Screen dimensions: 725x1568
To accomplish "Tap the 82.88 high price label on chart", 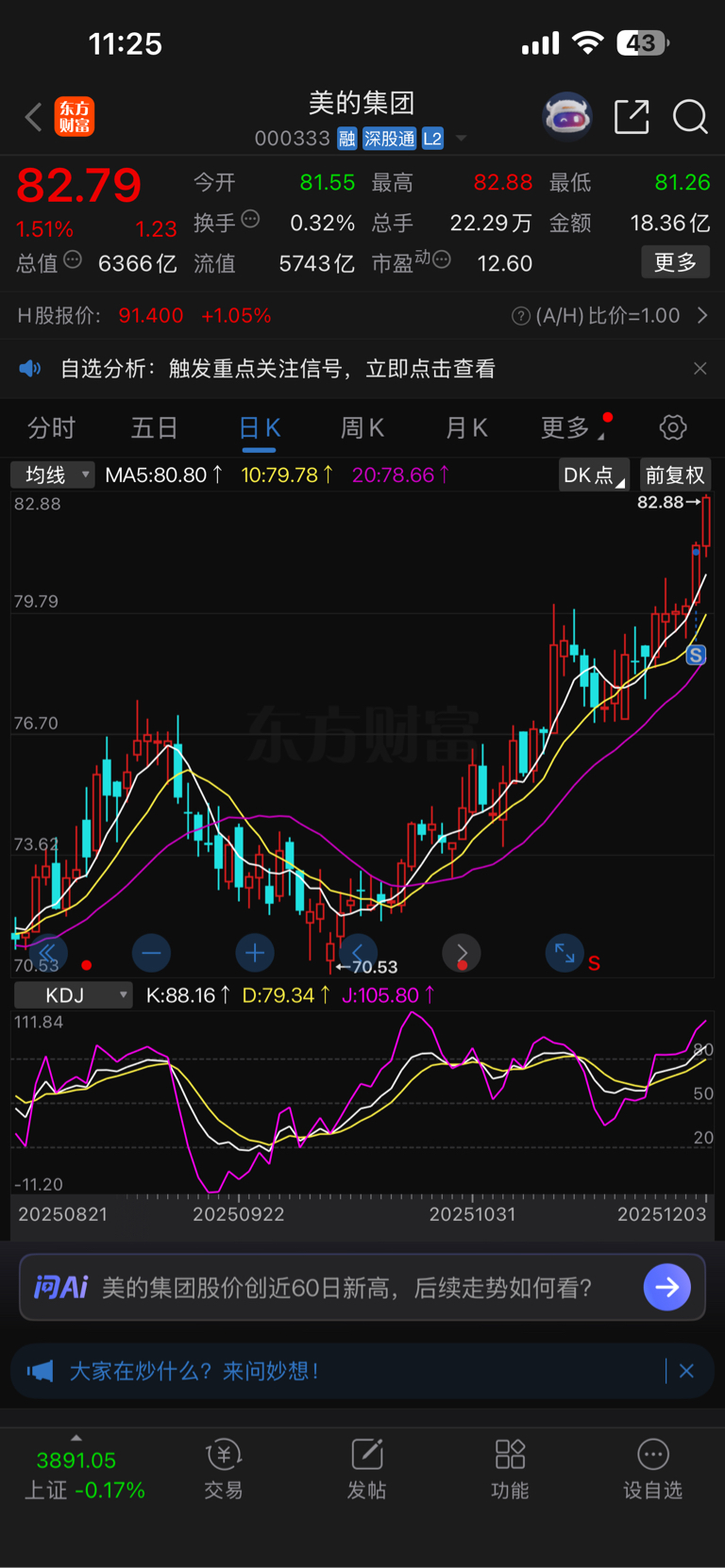I will [660, 502].
